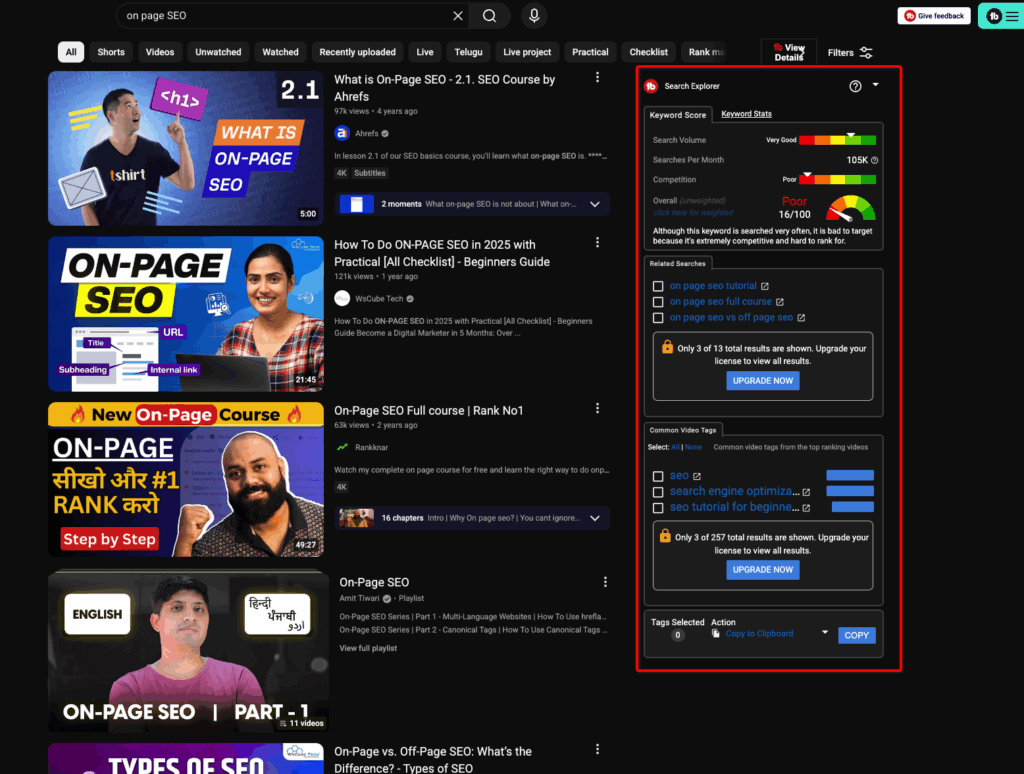Open external icon beside 'seo tutorial for beginne...' tag
The height and width of the screenshot is (774, 1024).
tap(807, 508)
